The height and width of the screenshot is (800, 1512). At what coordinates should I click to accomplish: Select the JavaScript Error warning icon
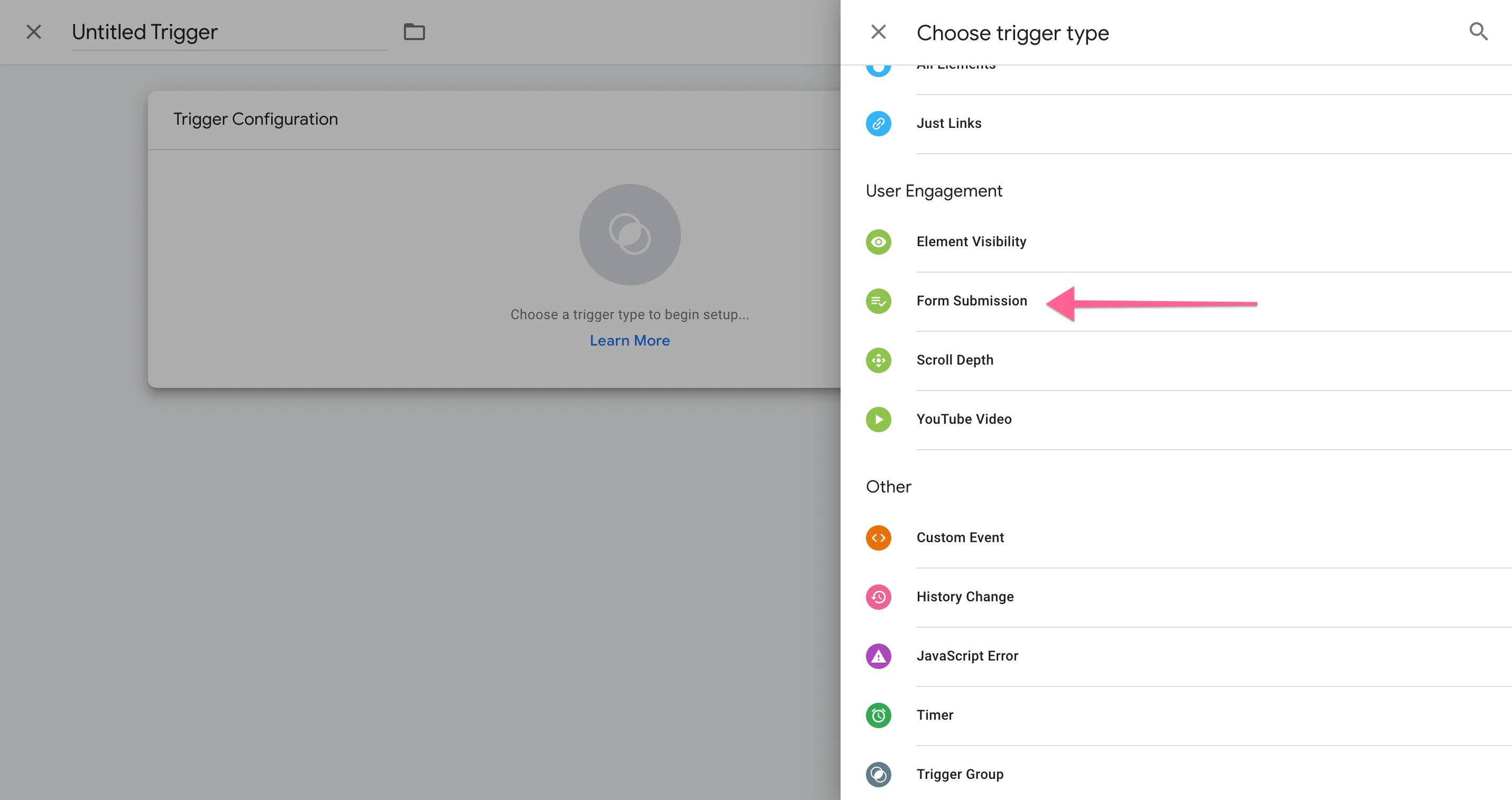(x=878, y=656)
